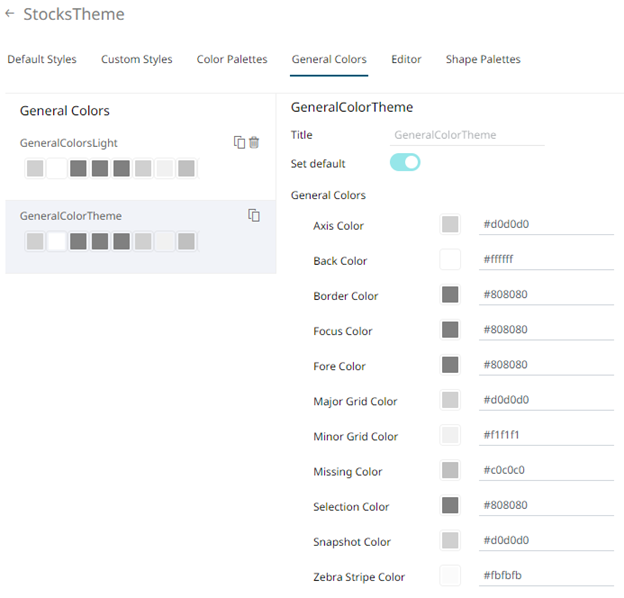The image size is (624, 598).
Task: Duplicate the GeneralColorTheme color set
Action: [254, 215]
